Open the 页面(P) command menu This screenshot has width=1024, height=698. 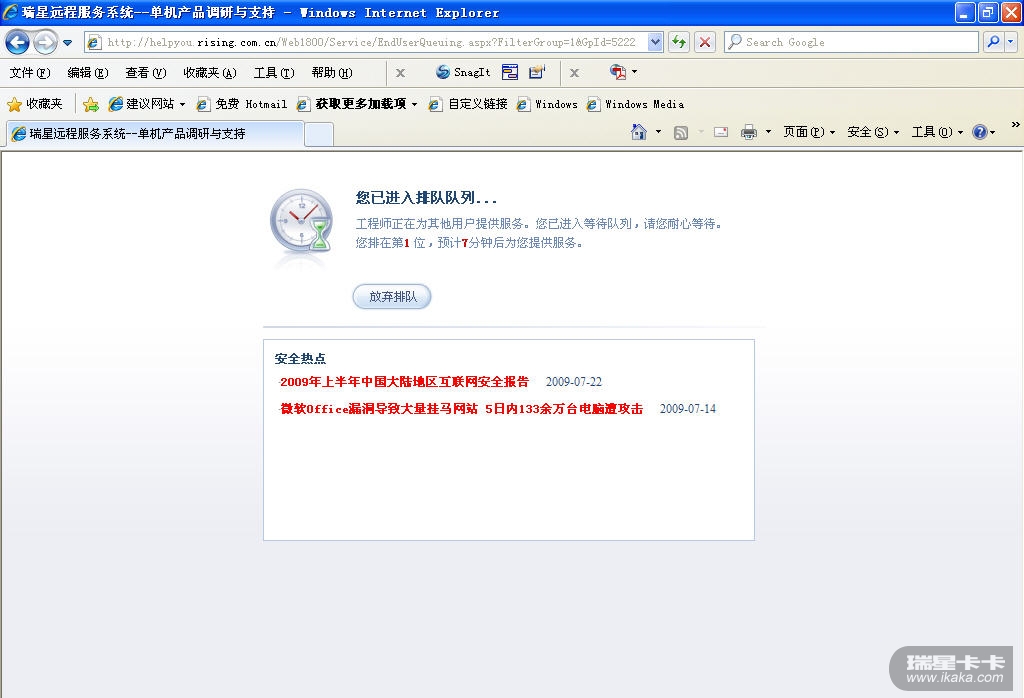click(x=809, y=132)
